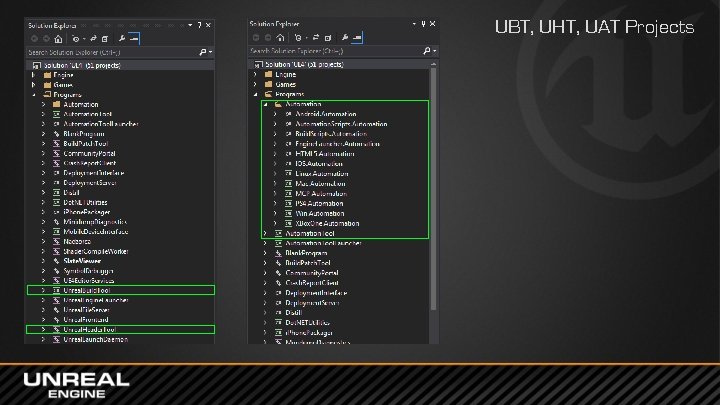
Task: Click pending changes filter icon in left explorer
Action: (76, 39)
